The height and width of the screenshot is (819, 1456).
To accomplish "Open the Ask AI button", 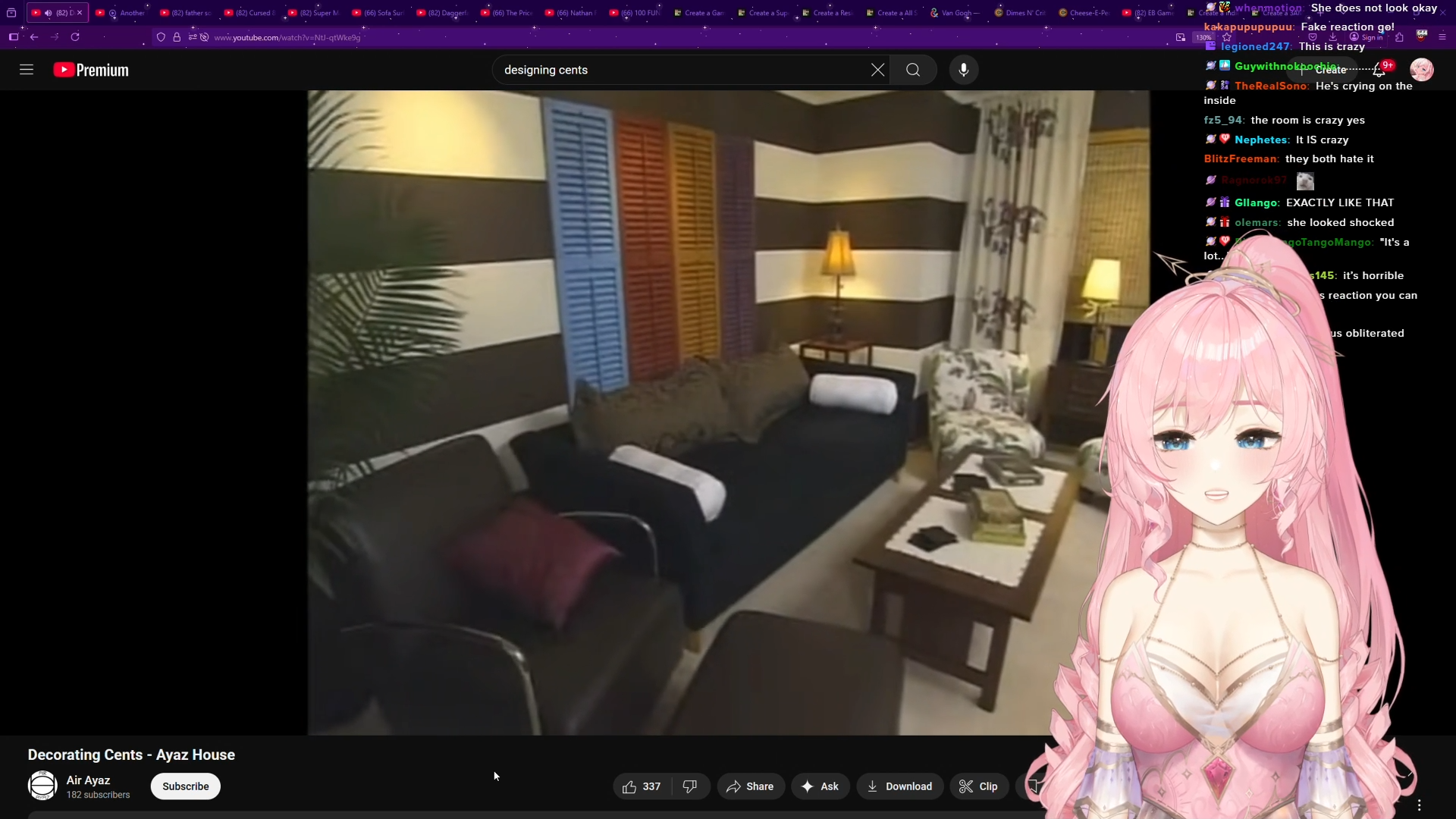I will coord(821,786).
